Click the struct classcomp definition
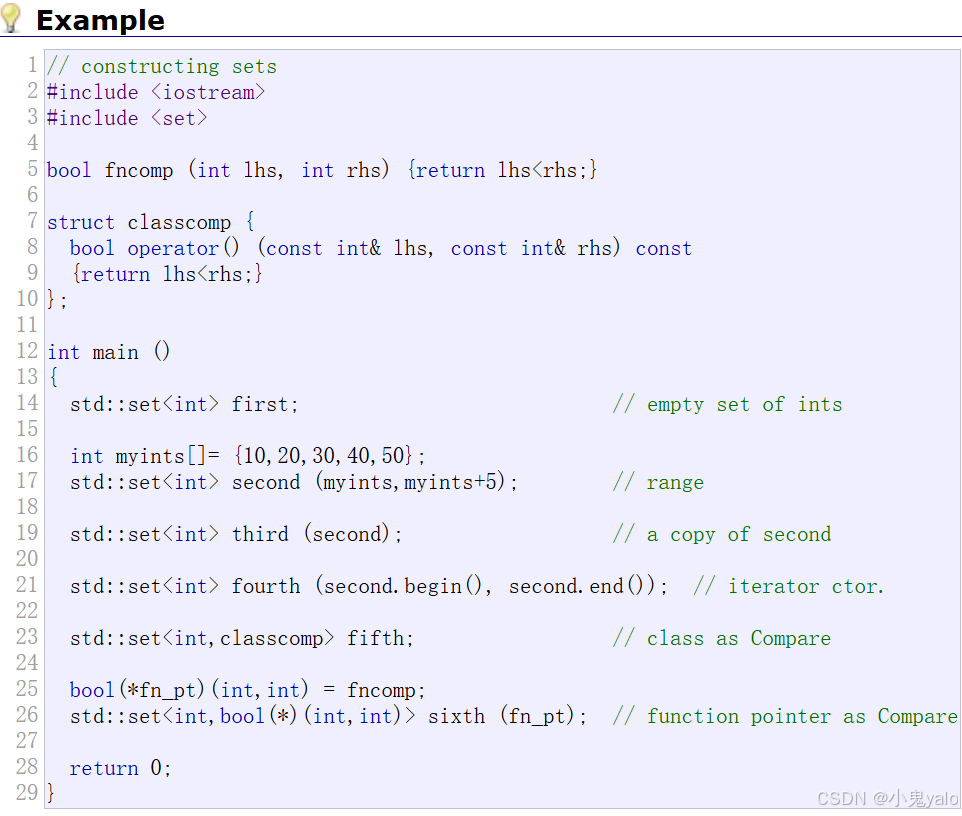This screenshot has width=962, height=816. [150, 221]
